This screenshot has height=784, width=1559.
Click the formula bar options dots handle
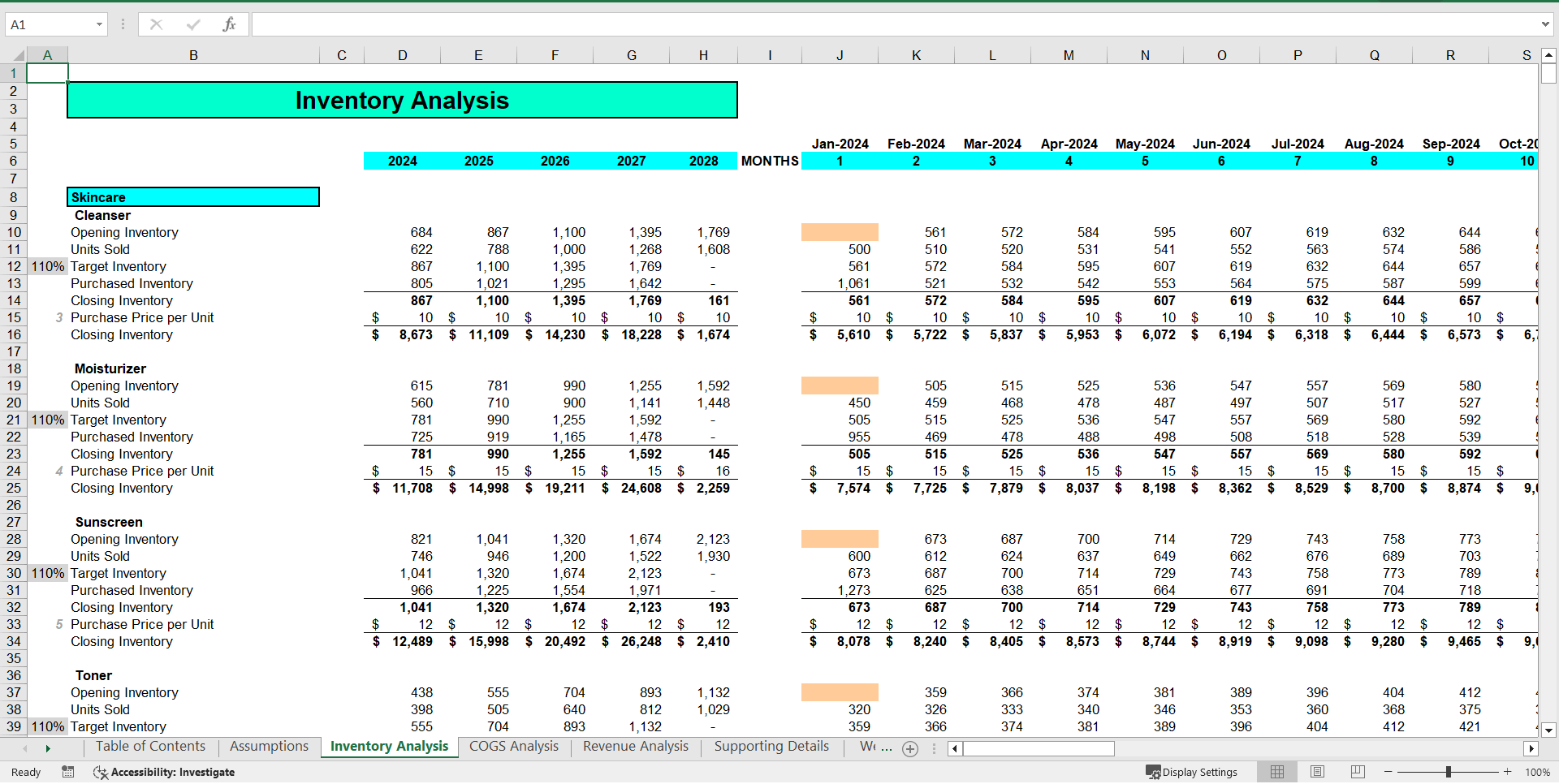123,24
